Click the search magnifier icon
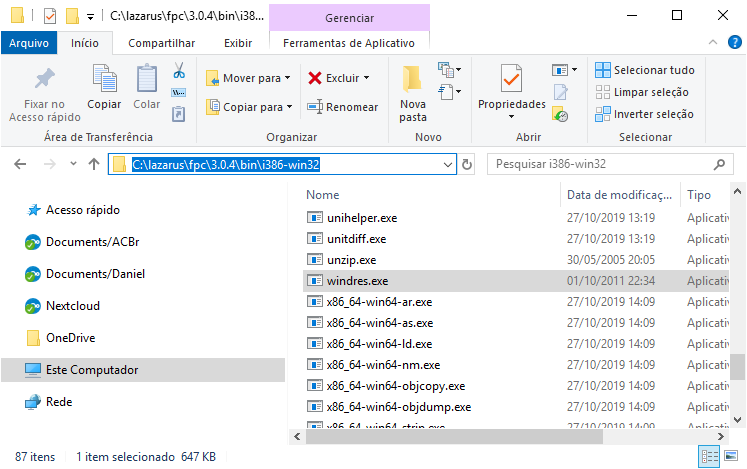The image size is (747, 469). (x=719, y=164)
